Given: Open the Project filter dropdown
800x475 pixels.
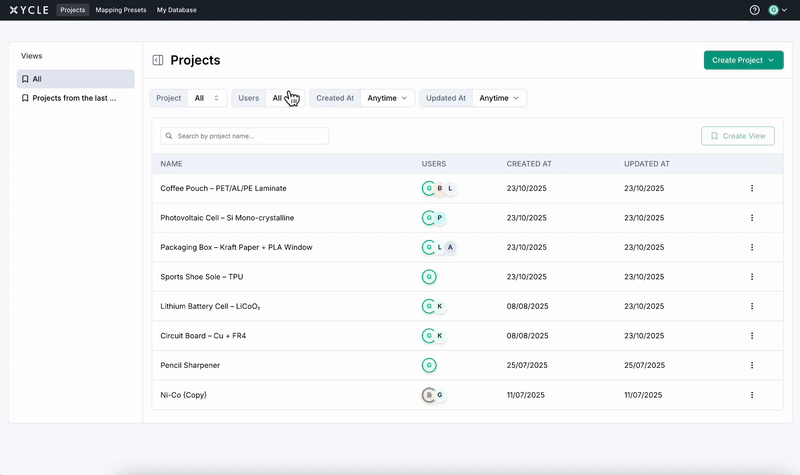Looking at the screenshot, I should [207, 98].
